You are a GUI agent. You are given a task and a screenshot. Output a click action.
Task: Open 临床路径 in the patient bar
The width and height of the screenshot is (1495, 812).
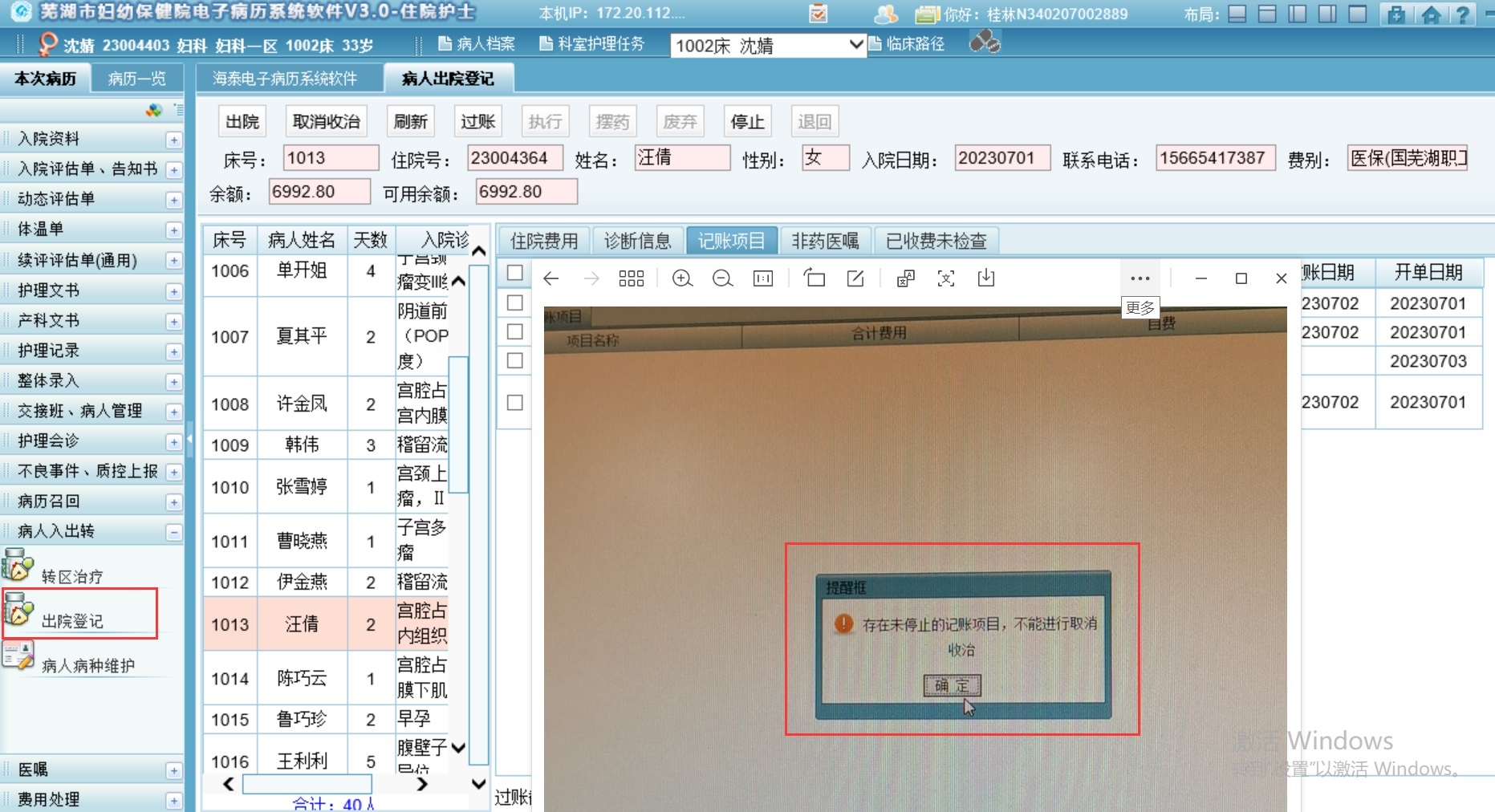tap(908, 44)
